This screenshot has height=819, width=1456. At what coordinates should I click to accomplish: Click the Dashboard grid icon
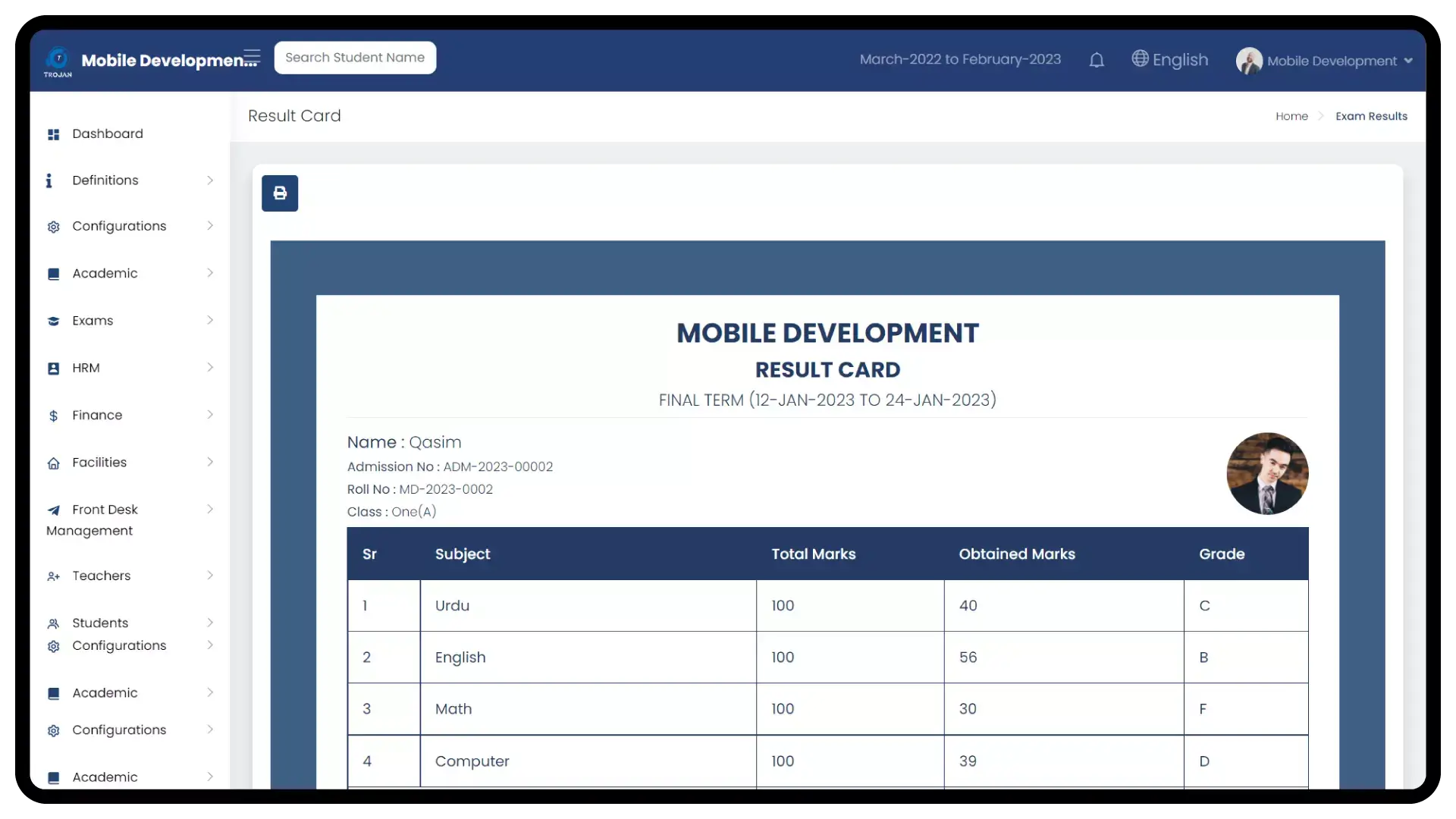point(53,134)
